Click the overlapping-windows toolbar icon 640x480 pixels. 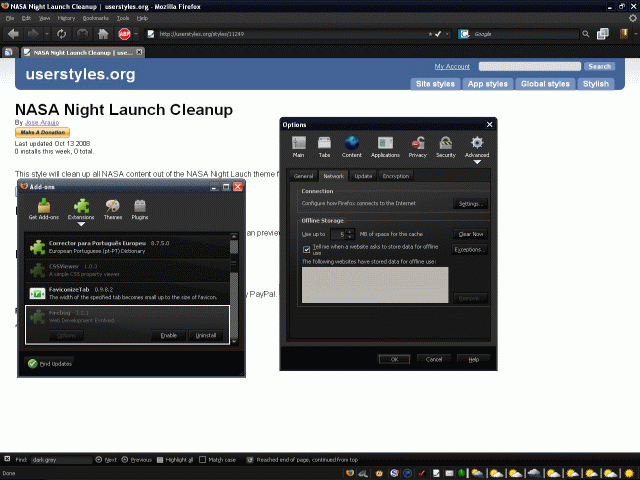(603, 34)
